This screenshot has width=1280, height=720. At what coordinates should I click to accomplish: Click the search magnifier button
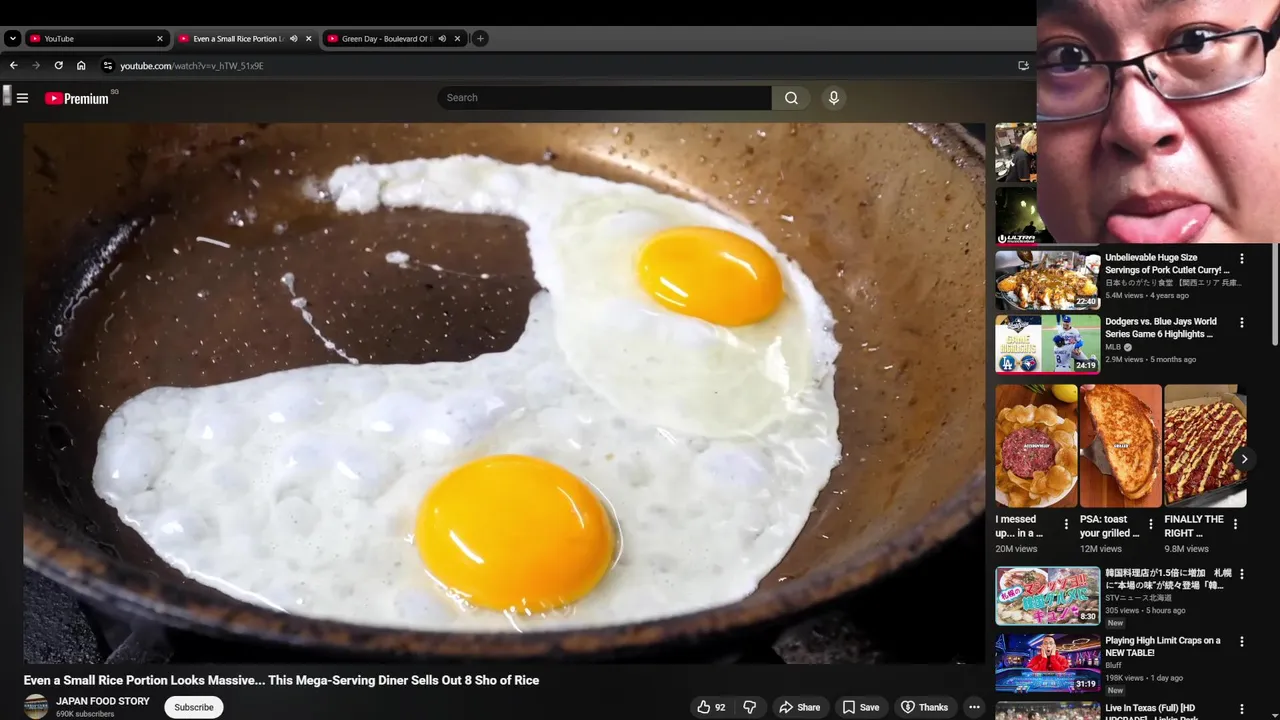tap(791, 98)
